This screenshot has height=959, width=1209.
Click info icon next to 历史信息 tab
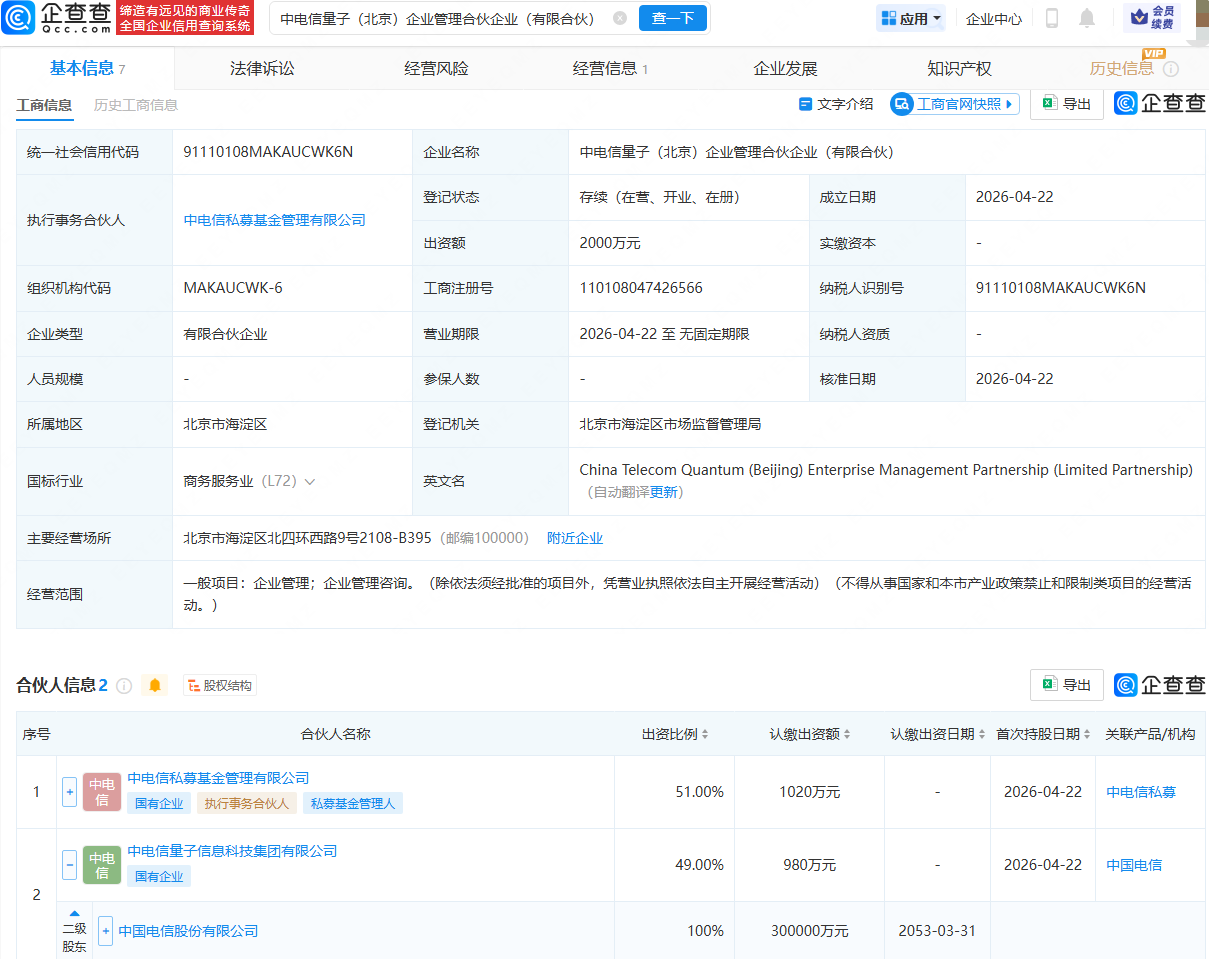[x=1171, y=69]
